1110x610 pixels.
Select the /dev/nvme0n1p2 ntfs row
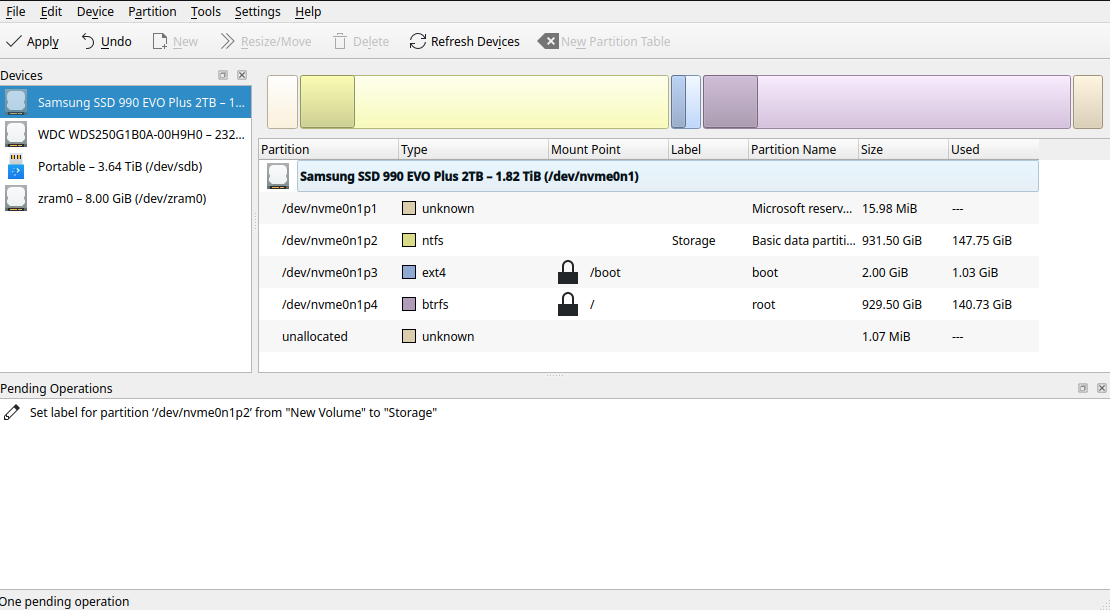[329, 241]
